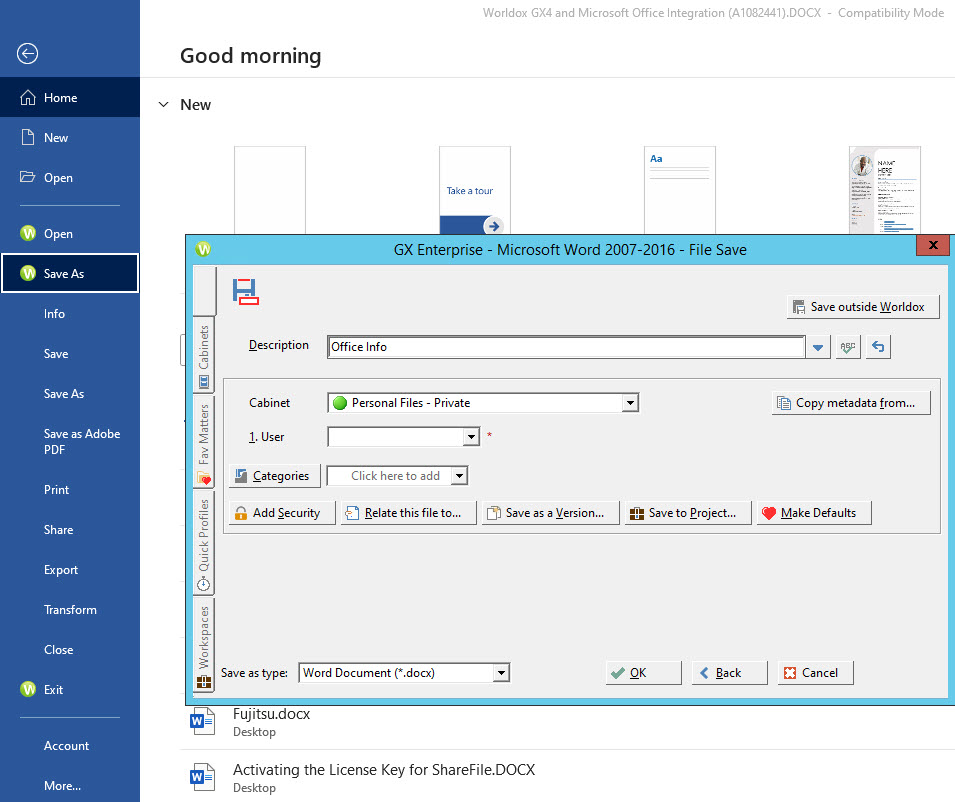Screen dimensions: 955x802
Task: Click the red-blue save disk icon
Action: point(245,291)
